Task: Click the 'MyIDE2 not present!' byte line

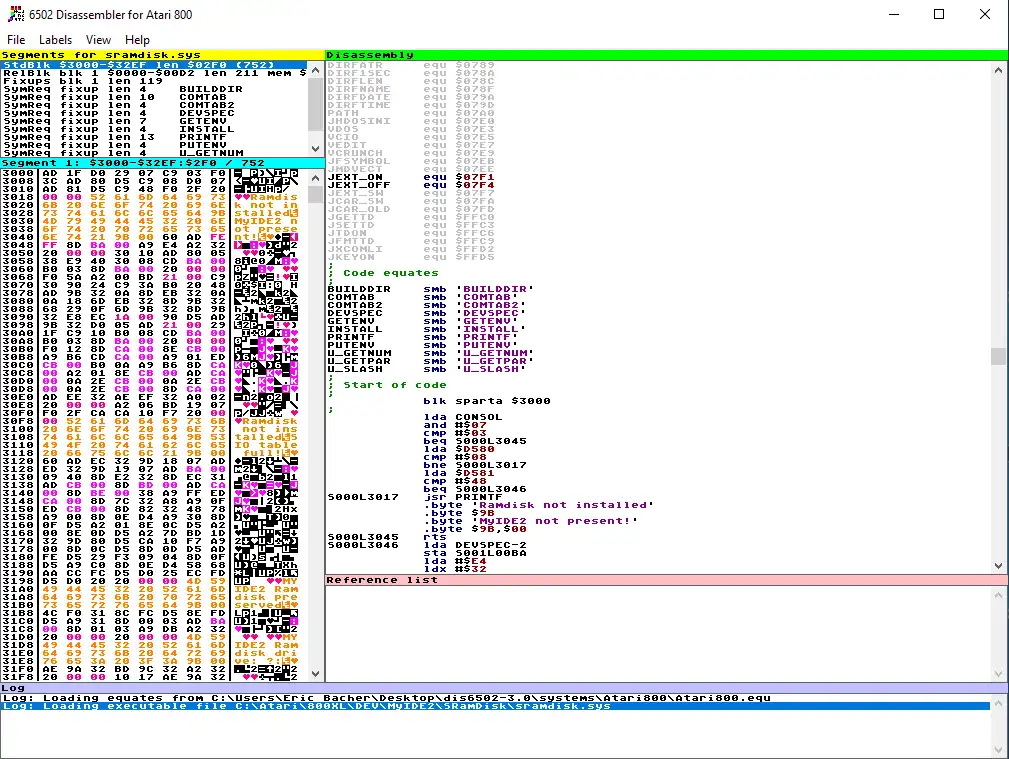Action: point(530,521)
